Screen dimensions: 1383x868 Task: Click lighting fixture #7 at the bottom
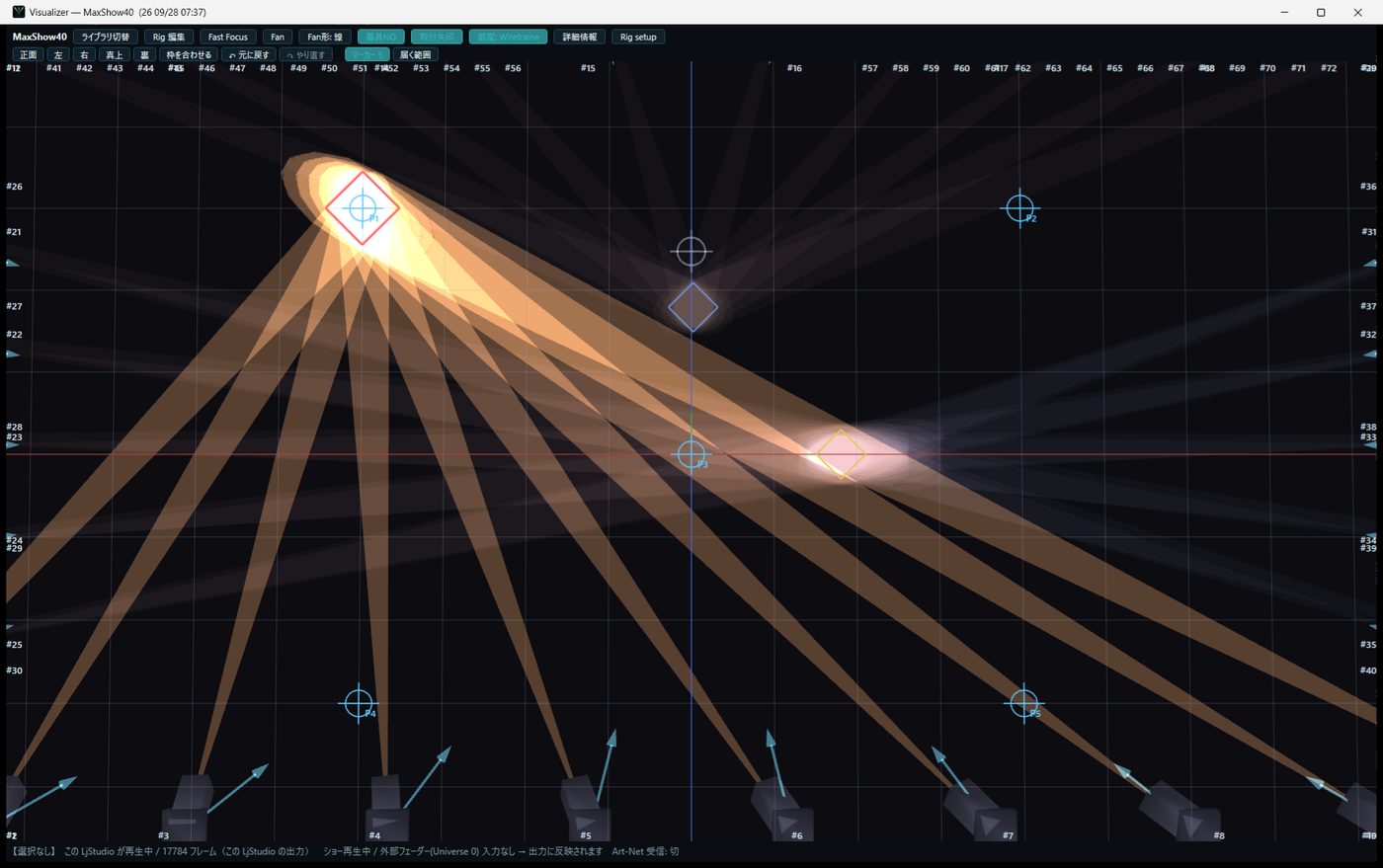pyautogui.click(x=980, y=812)
